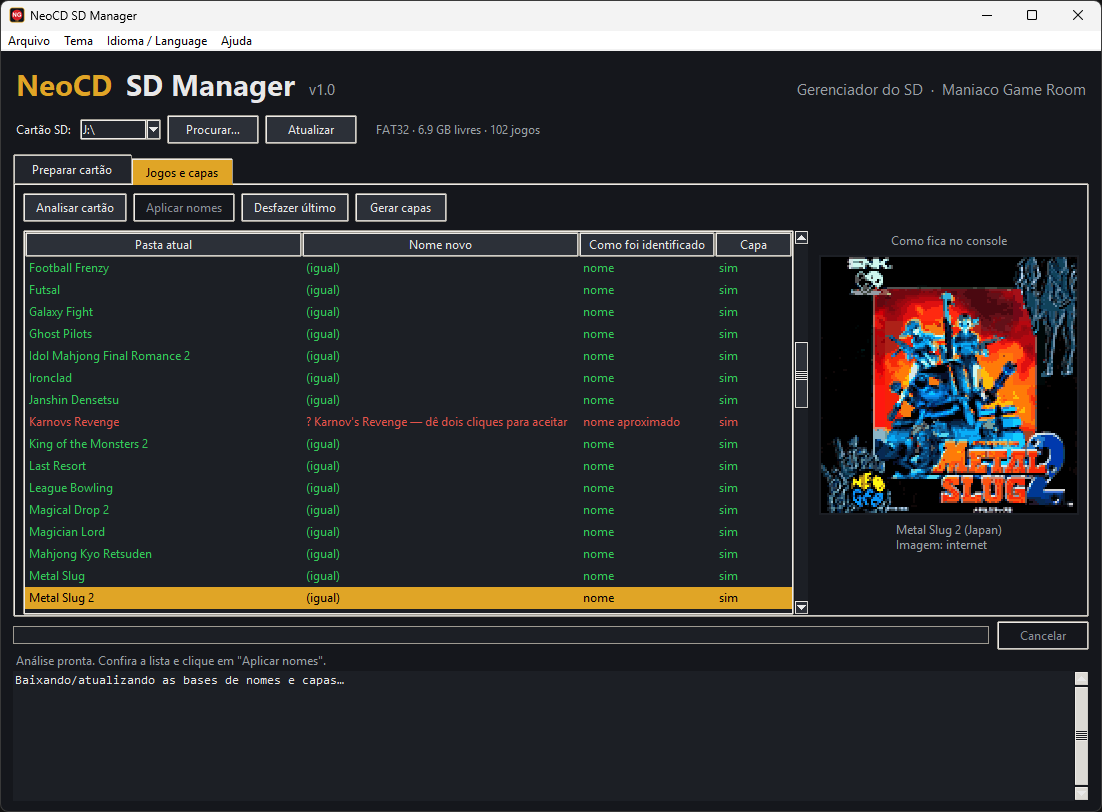Sort by Pasta atual column header

[x=164, y=245]
